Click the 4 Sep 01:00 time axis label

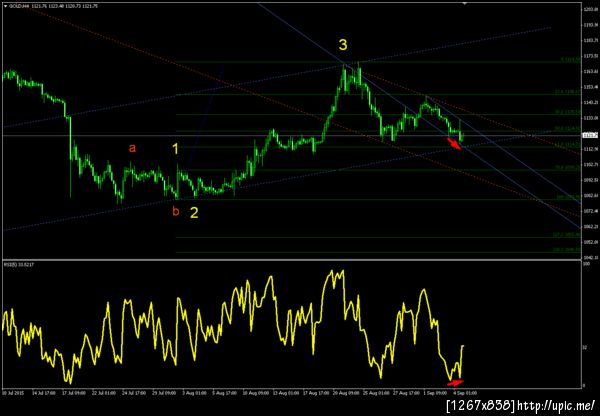pyautogui.click(x=464, y=393)
